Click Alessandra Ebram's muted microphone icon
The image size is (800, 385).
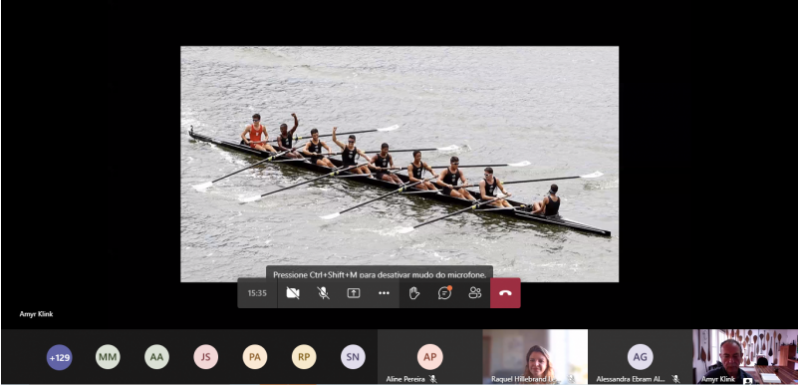click(x=676, y=379)
